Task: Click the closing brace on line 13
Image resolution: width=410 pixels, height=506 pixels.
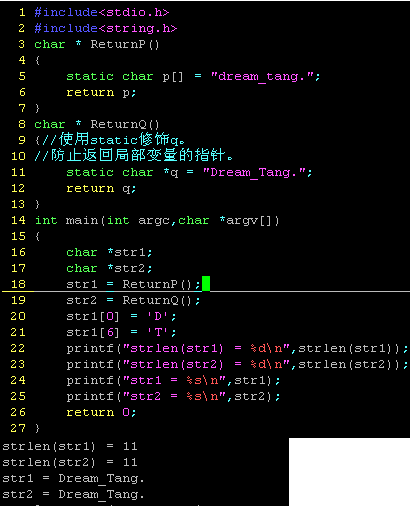Action: click(37, 204)
